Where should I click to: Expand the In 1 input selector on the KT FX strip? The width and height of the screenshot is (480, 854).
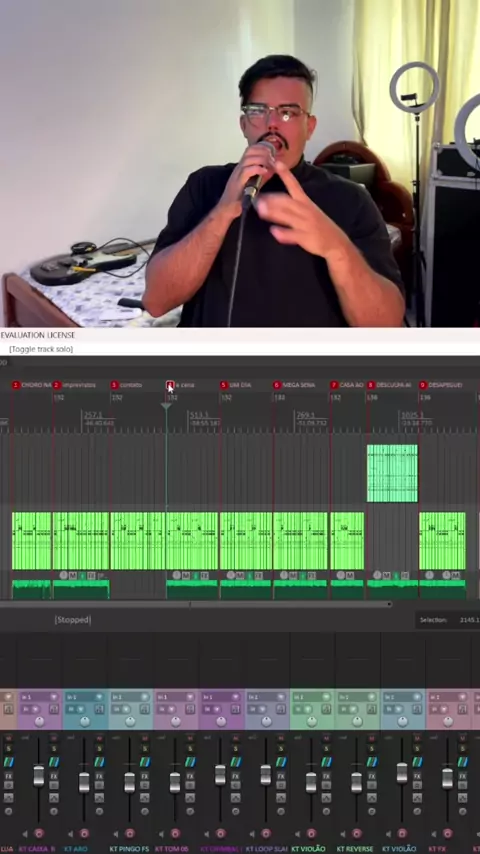pos(448,697)
